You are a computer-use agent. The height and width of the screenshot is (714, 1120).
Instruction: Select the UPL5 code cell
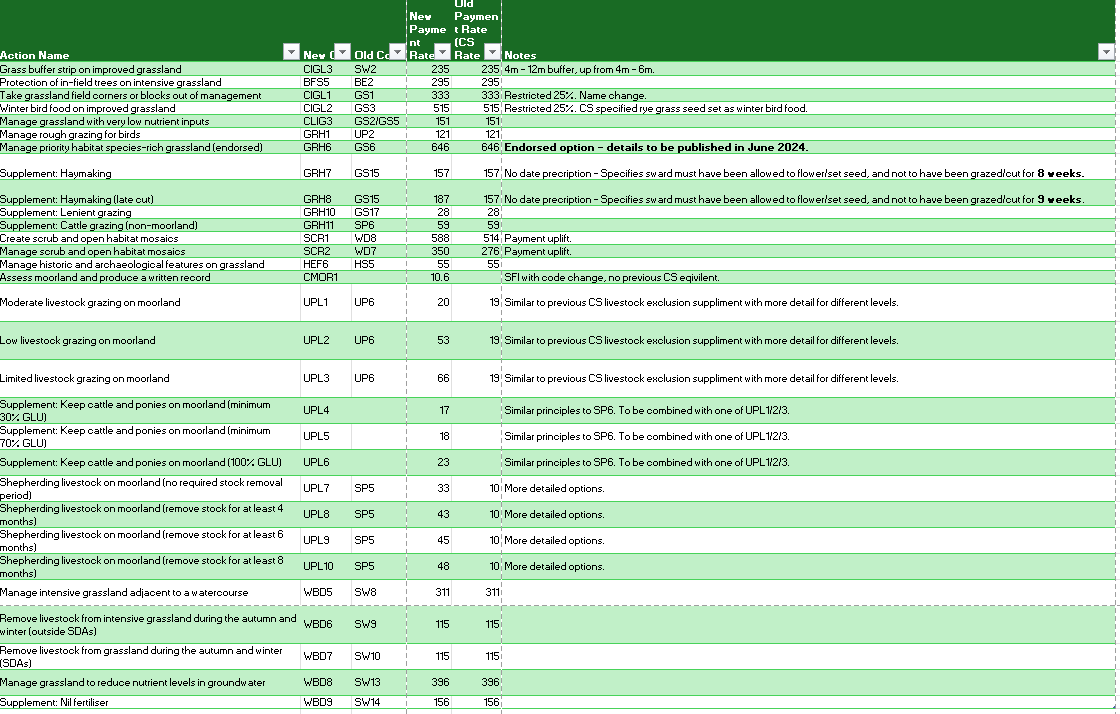tap(326, 436)
